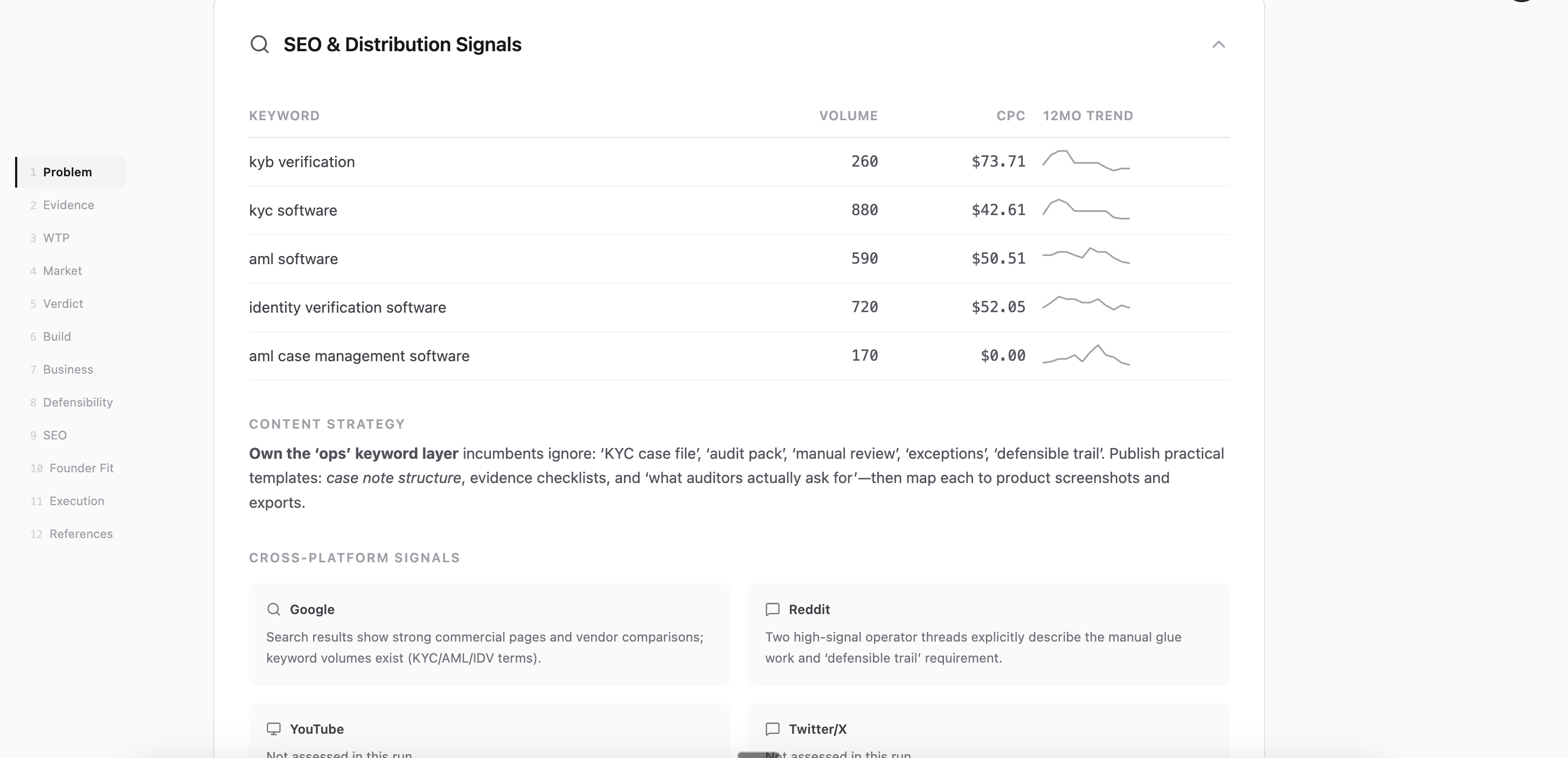The height and width of the screenshot is (758, 1568).
Task: Click the kyb verification 12-month trend sparkline
Action: (x=1087, y=161)
